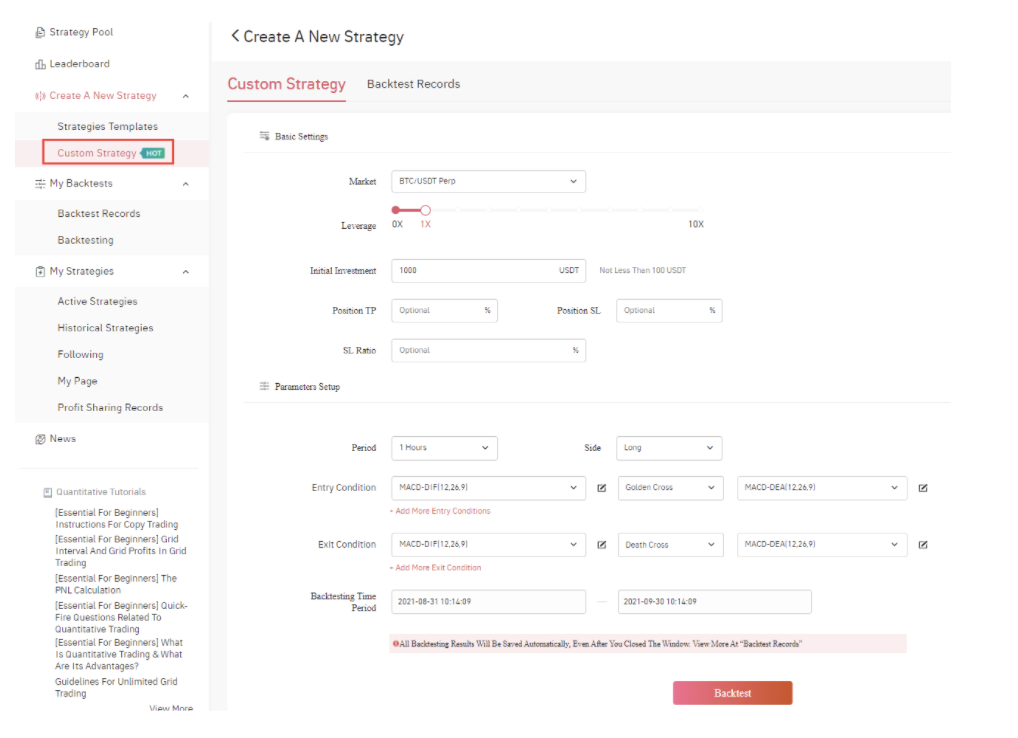This screenshot has width=1018, height=738.
Task: Click the News icon in sidebar
Action: point(40,439)
